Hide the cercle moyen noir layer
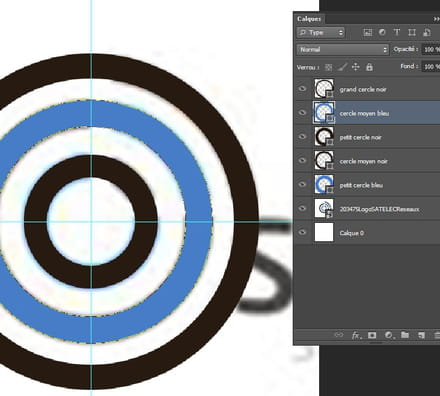 coord(302,161)
